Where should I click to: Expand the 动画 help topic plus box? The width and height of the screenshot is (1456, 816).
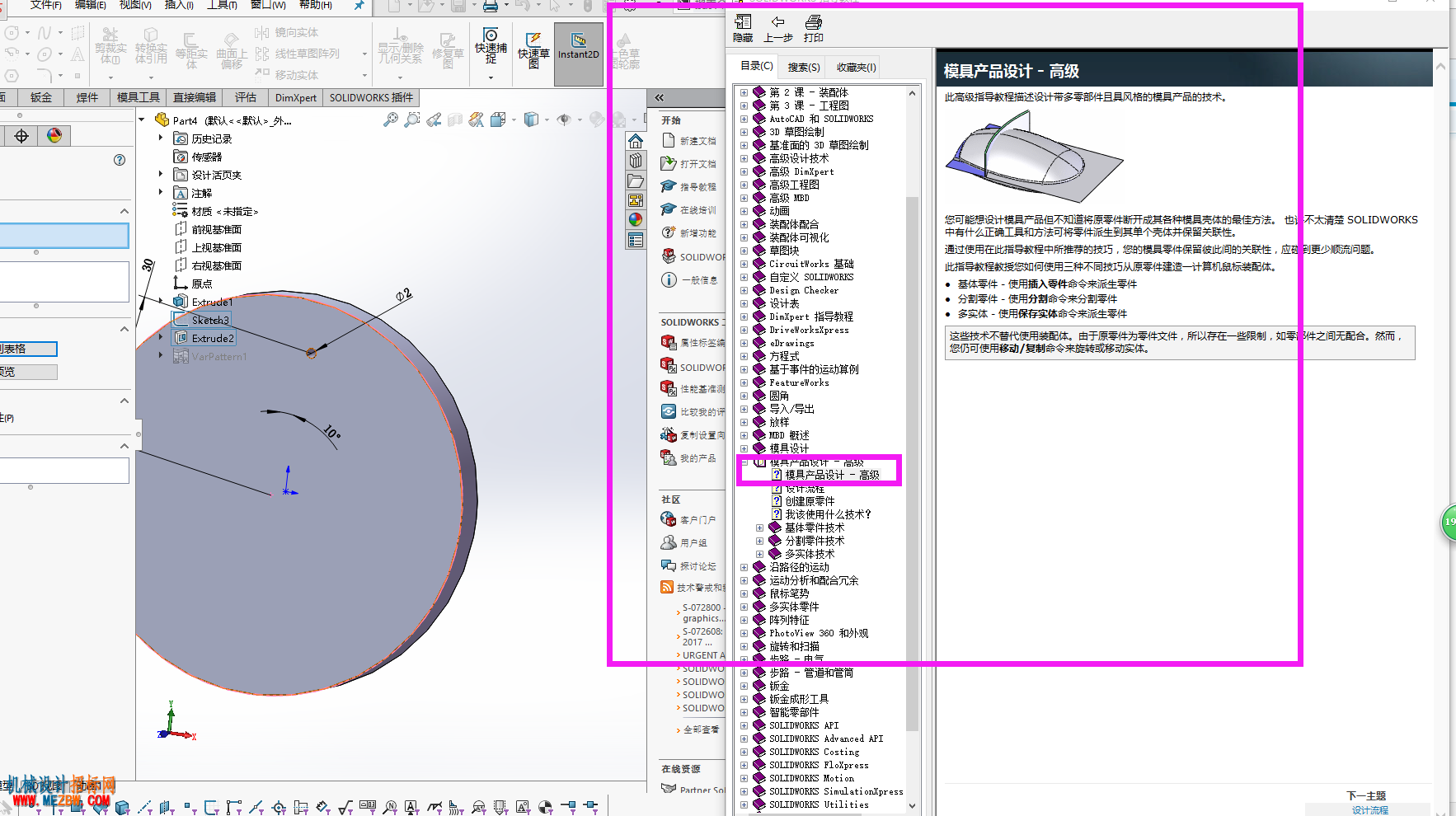(x=744, y=211)
